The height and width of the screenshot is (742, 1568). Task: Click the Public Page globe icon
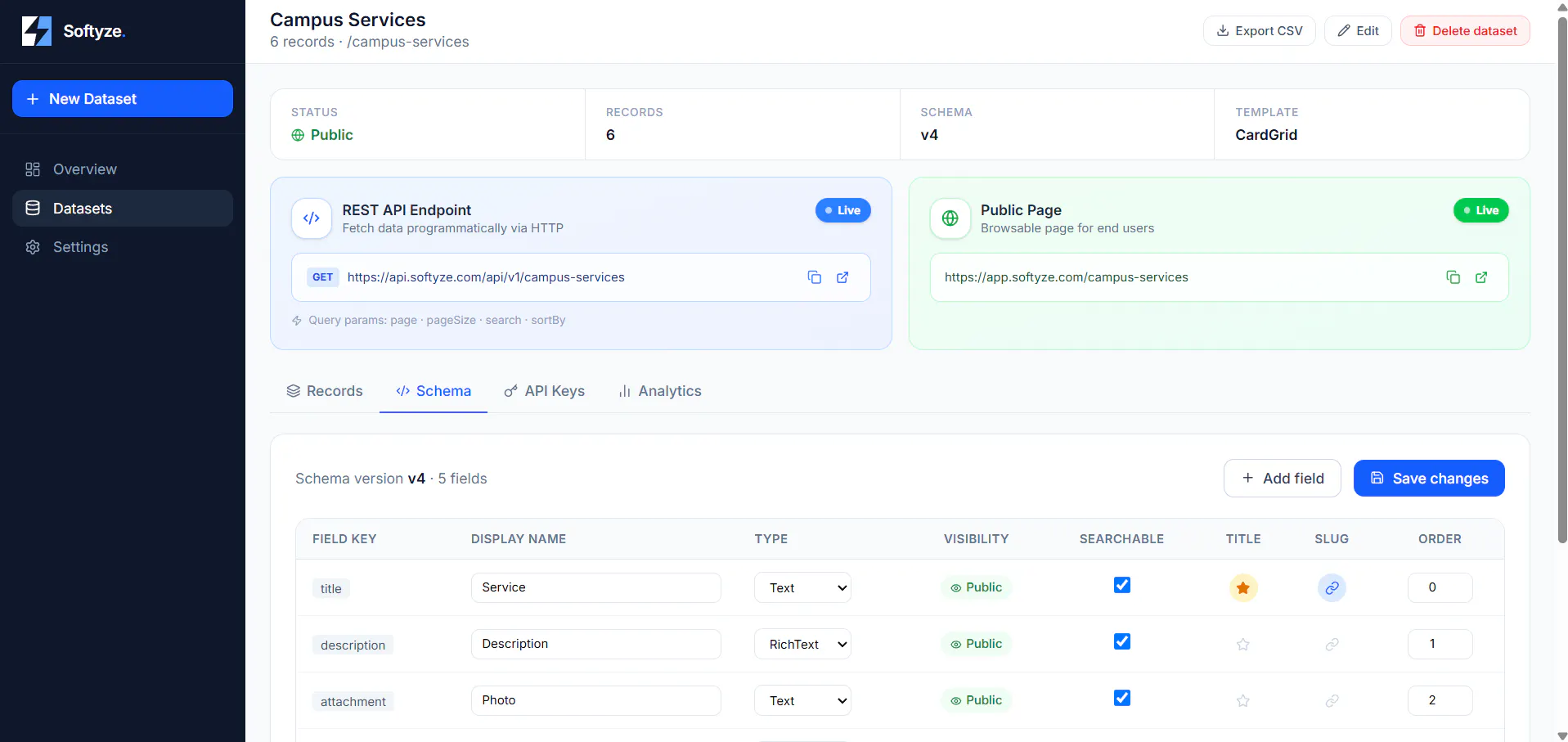click(x=950, y=218)
